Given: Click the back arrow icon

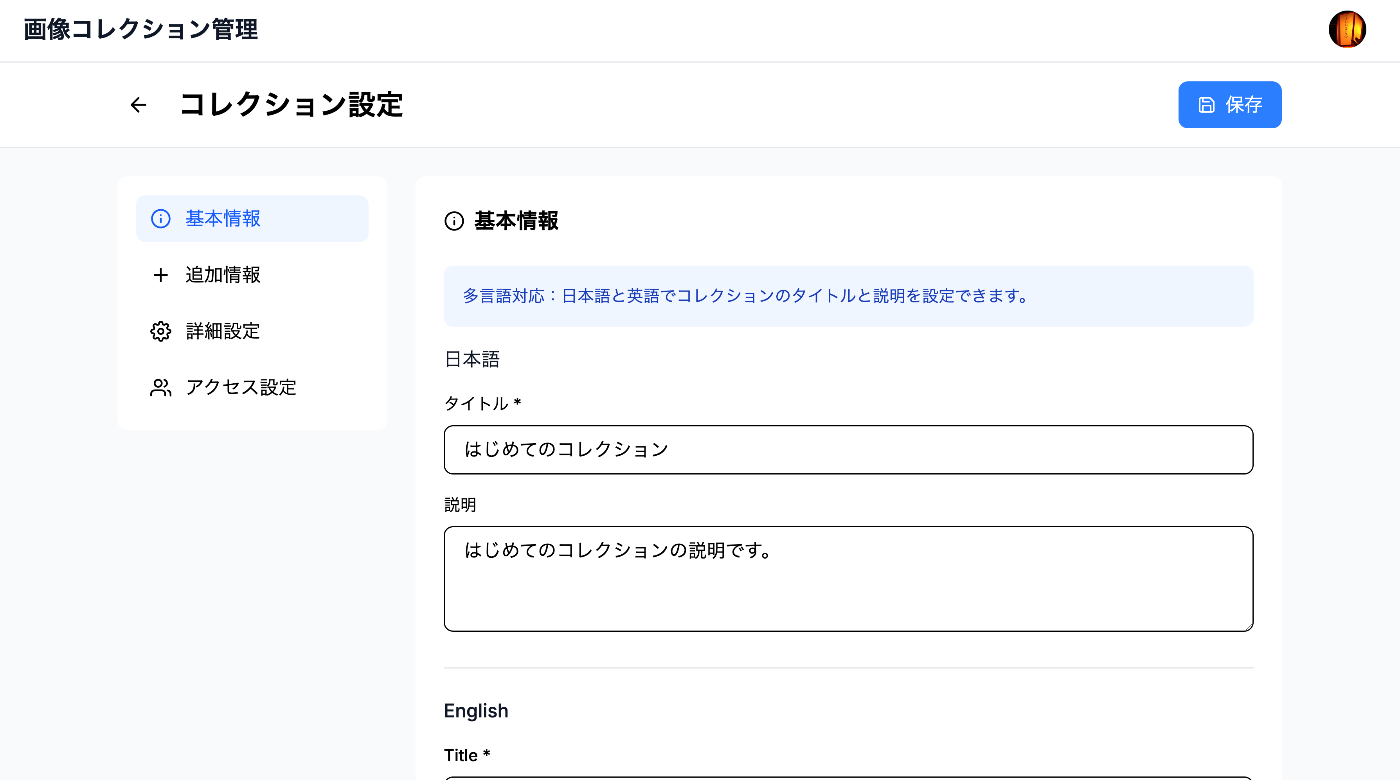Looking at the screenshot, I should [138, 105].
